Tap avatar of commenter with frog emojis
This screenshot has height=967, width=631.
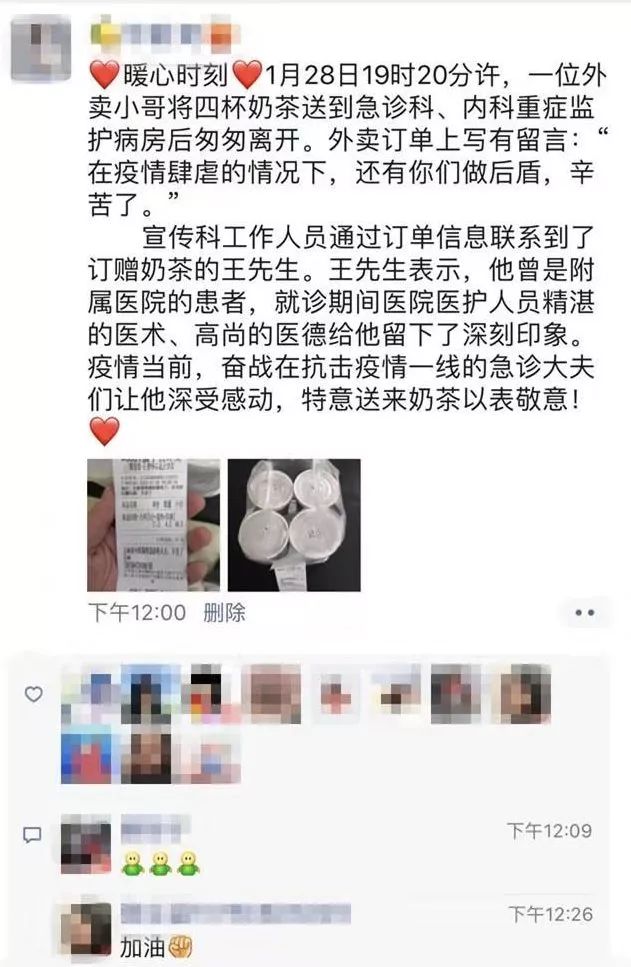[86, 844]
